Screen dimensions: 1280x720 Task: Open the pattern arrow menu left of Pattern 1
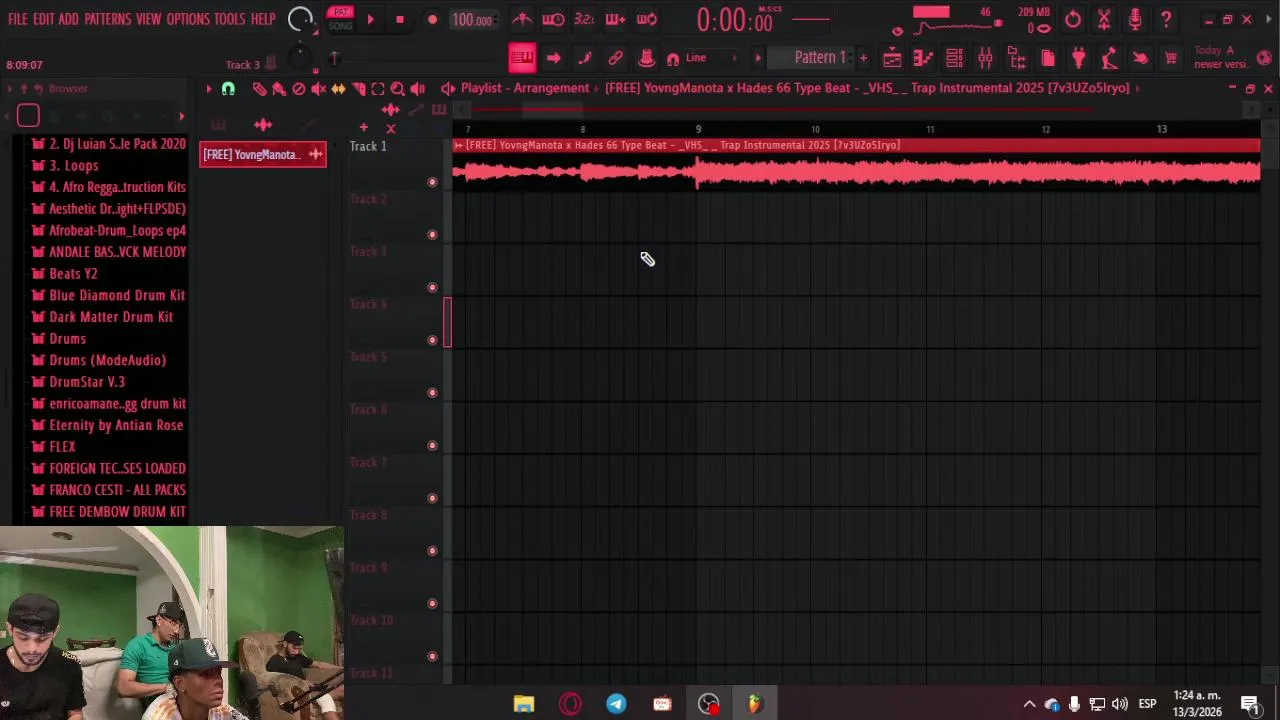pyautogui.click(x=757, y=58)
